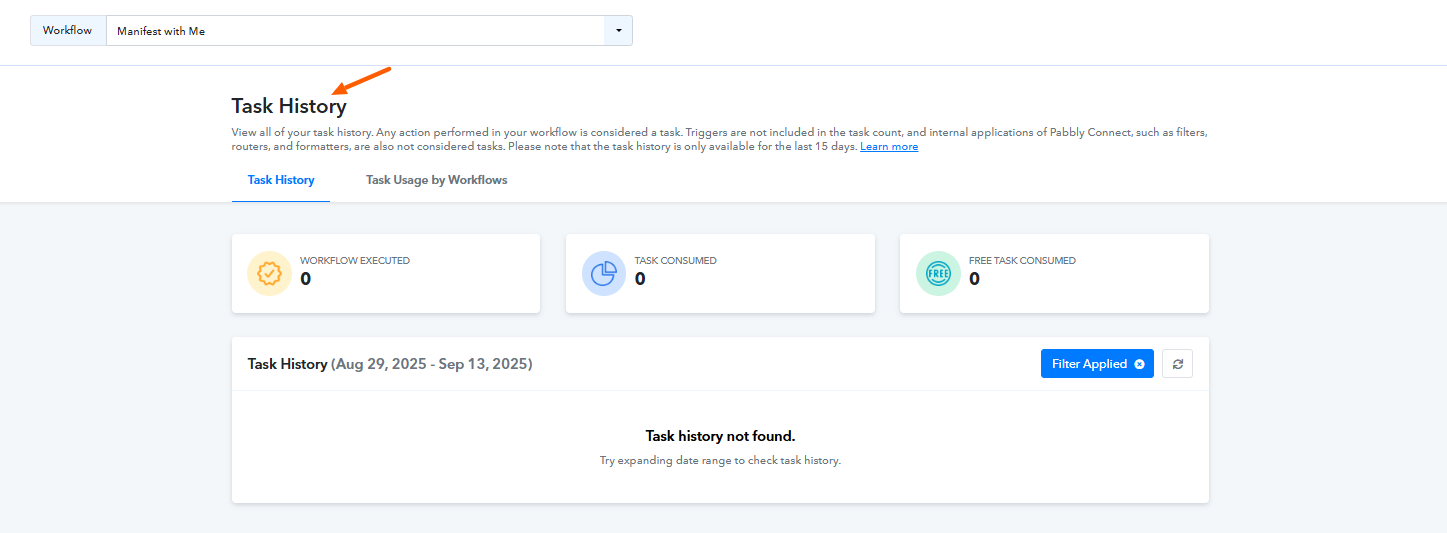Click 'Task history not found' message
1447x533 pixels.
[x=720, y=436]
